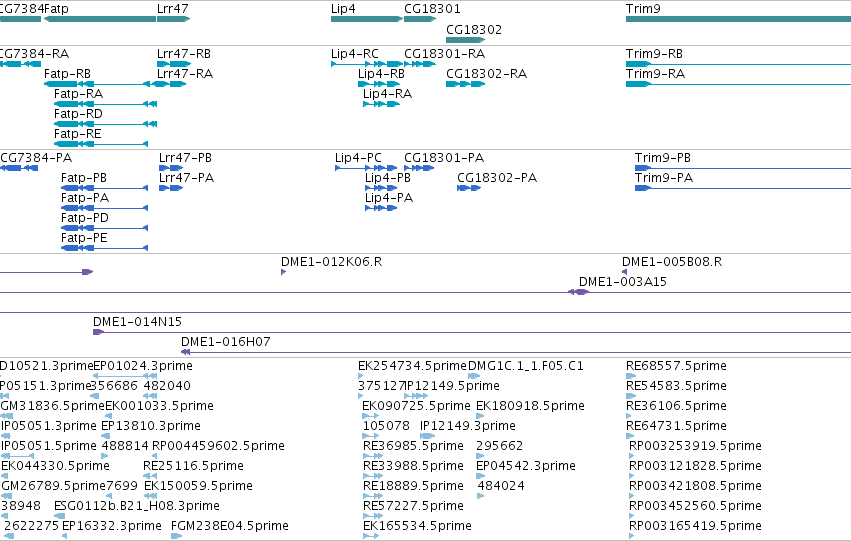851x541 pixels.
Task: Click the Fatp-RA transcript label
Action: (x=78, y=94)
